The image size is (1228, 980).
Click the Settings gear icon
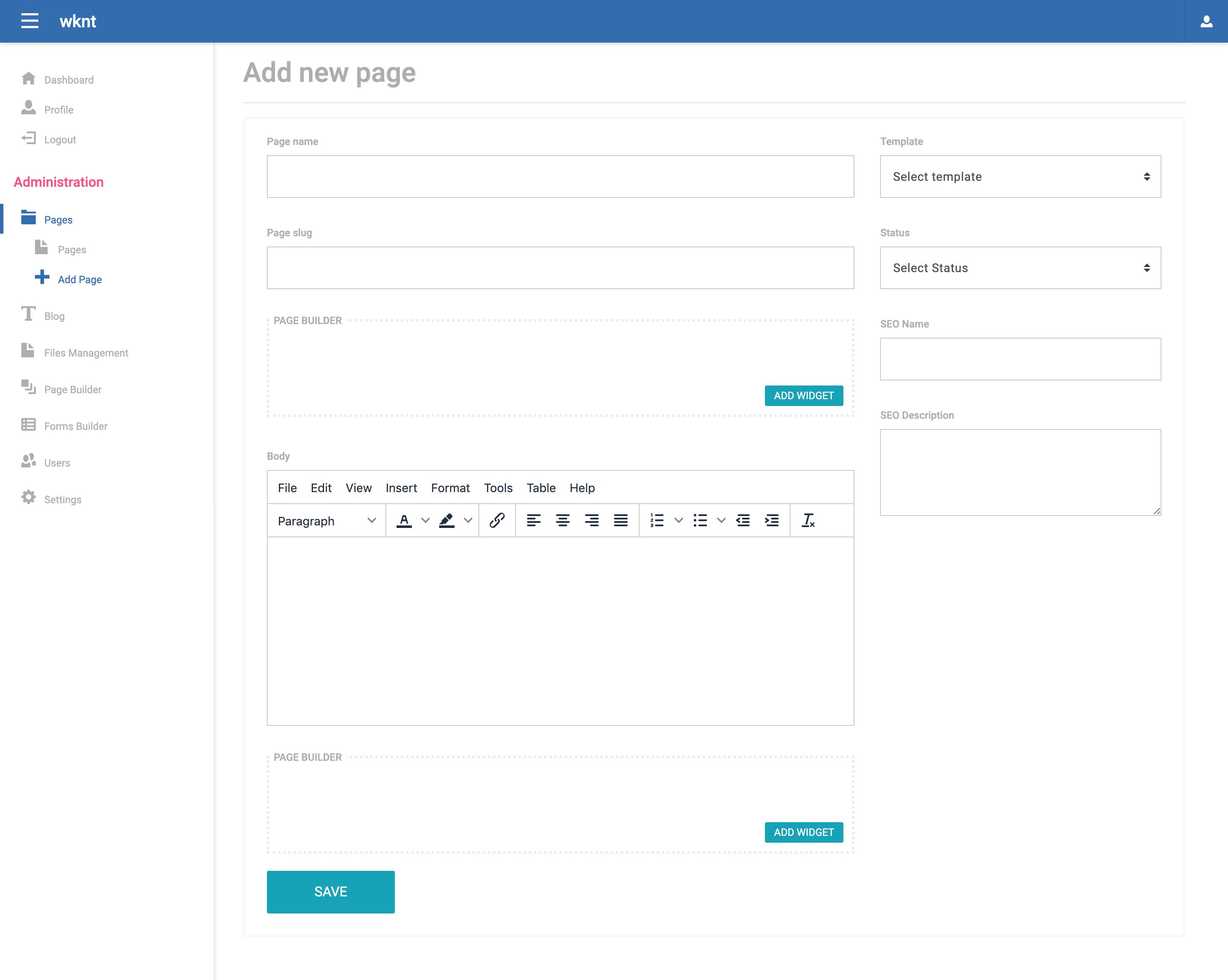[x=29, y=497]
